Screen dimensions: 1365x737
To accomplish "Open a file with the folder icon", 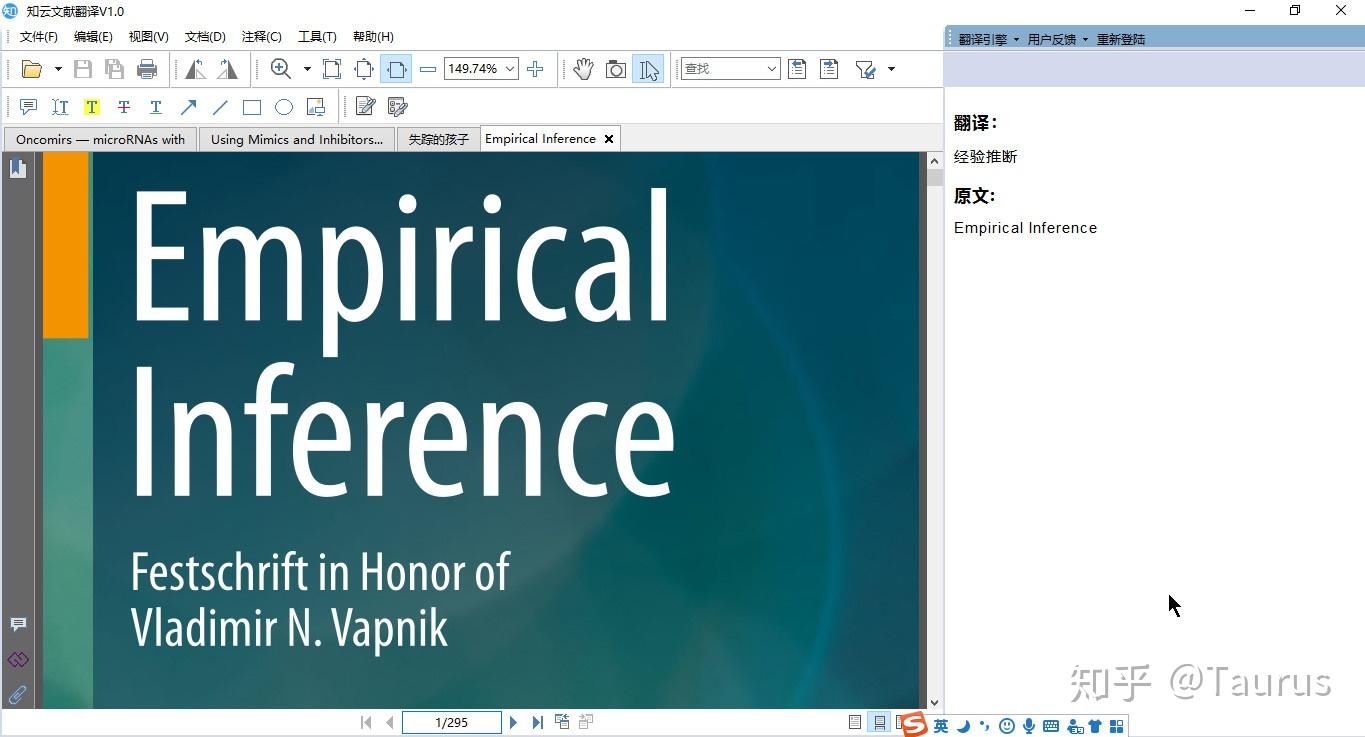I will 32,69.
